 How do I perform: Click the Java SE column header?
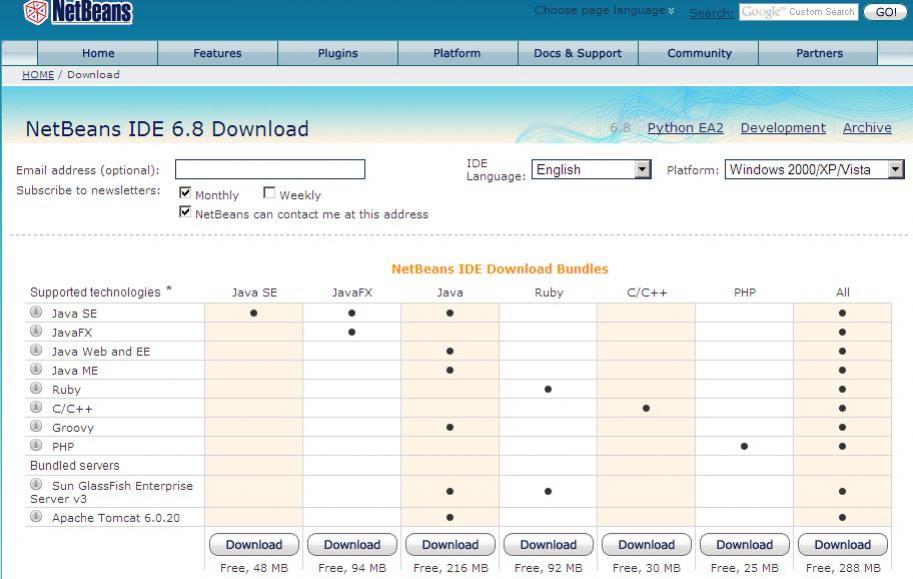coord(254,292)
